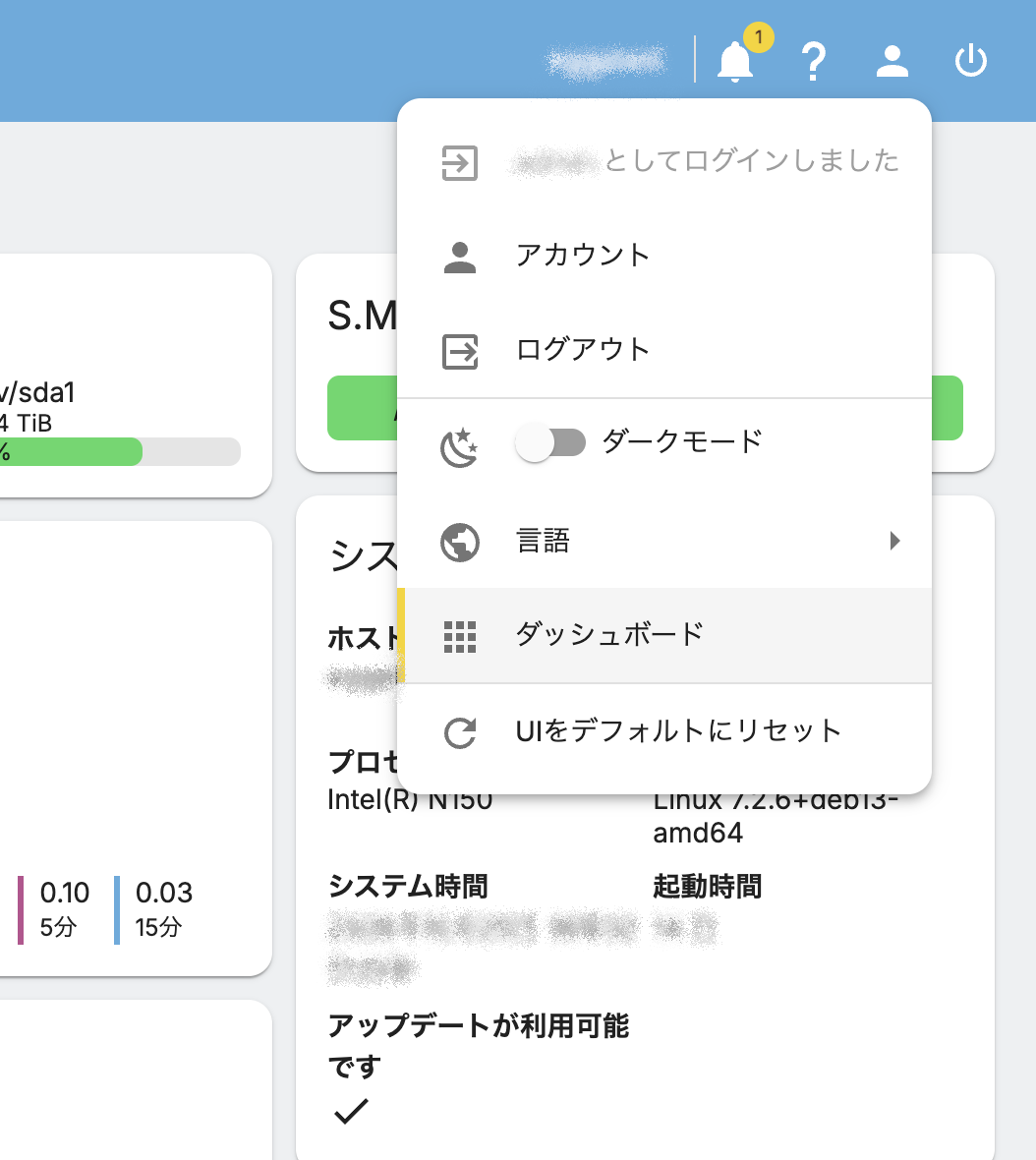This screenshot has width=1036, height=1160.
Task: Click the user profile icon in header
Action: (892, 61)
